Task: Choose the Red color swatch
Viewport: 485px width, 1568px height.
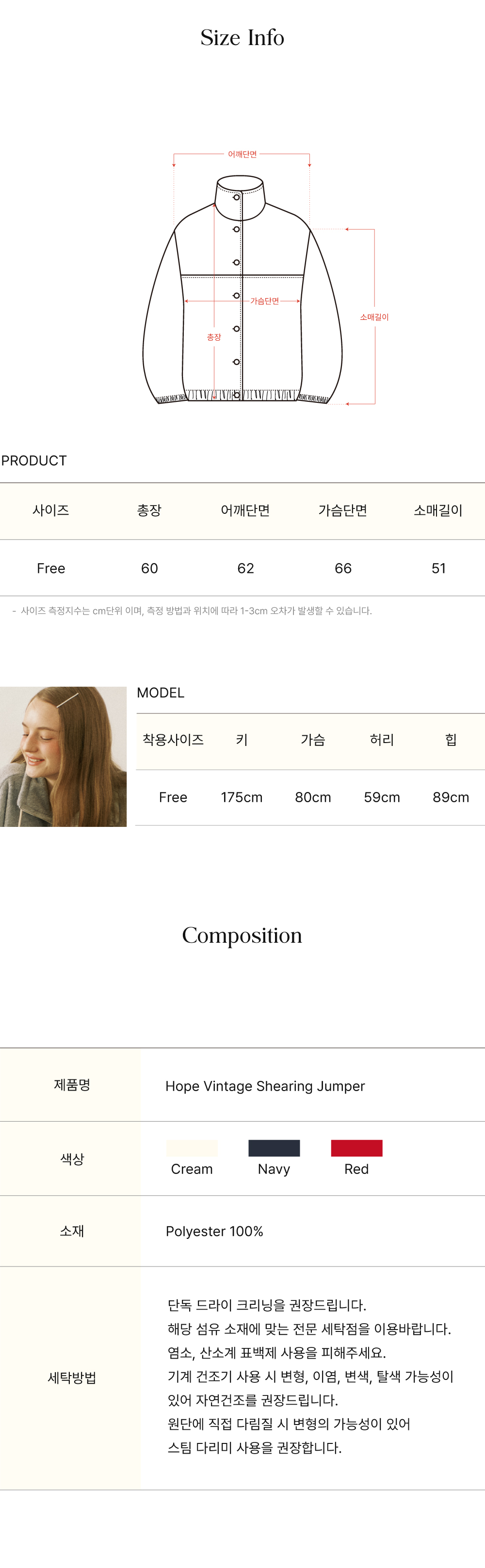Action: [x=356, y=1147]
